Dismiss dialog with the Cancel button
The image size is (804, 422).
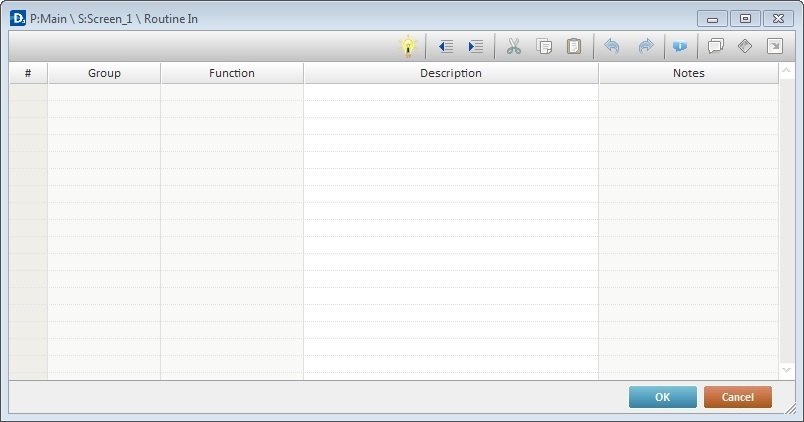(737, 397)
